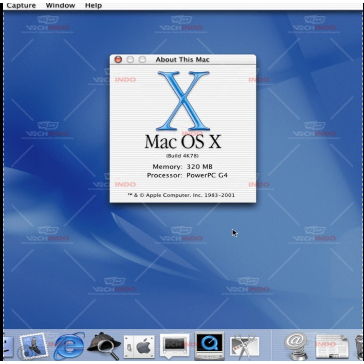Click the Build 4K78 version text
This screenshot has width=364, height=364.
click(x=183, y=156)
